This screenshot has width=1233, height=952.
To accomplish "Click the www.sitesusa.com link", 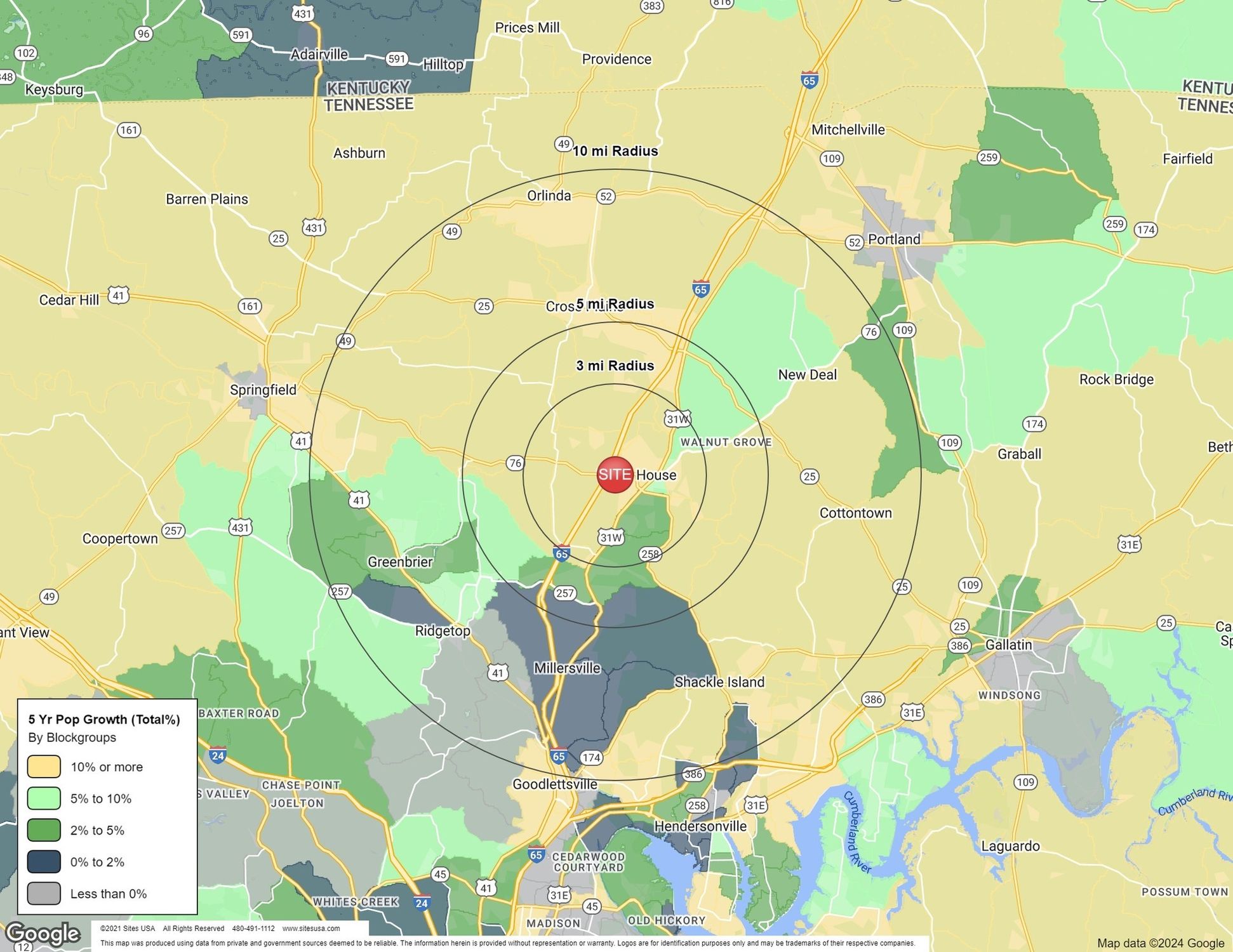I will pos(310,929).
